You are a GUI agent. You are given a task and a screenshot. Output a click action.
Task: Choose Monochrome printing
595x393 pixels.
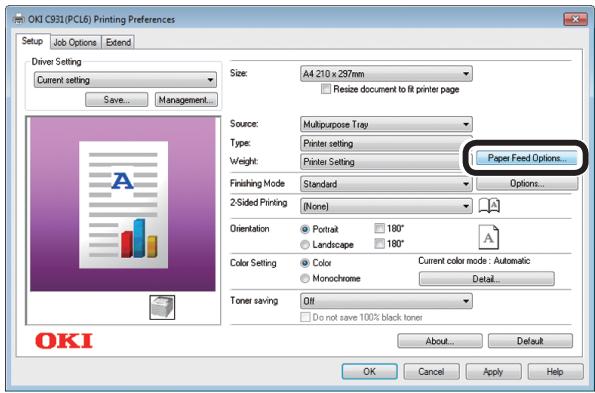click(305, 278)
